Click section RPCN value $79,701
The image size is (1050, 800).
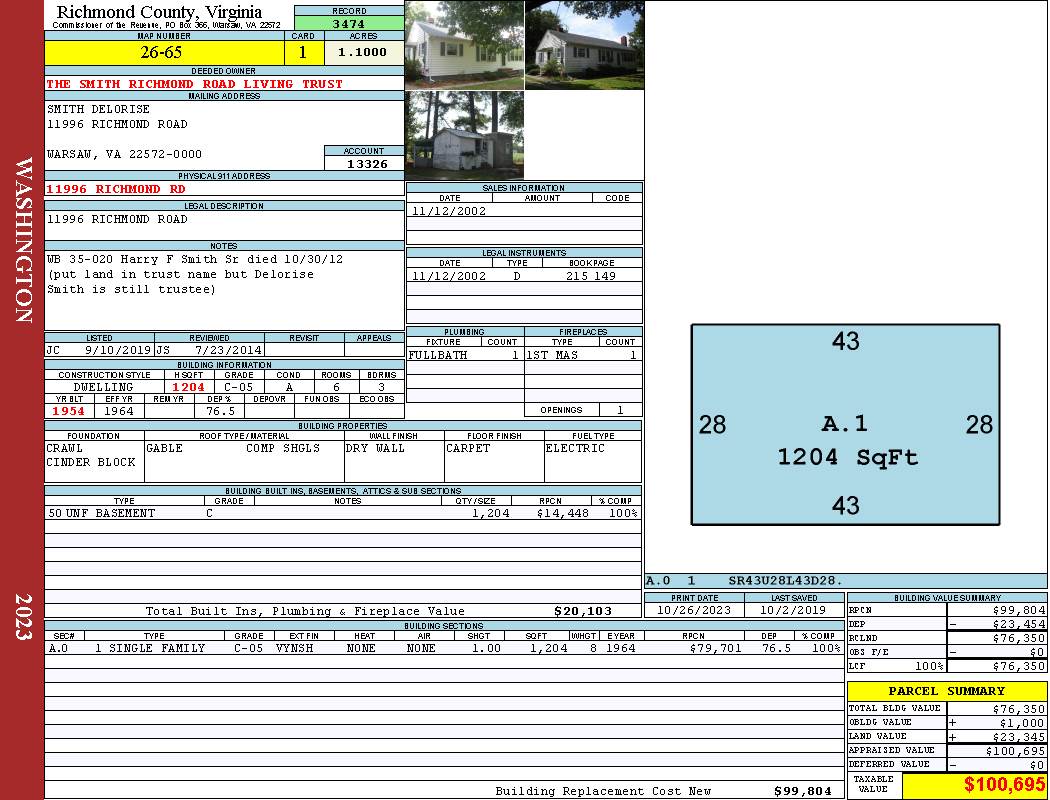(715, 648)
